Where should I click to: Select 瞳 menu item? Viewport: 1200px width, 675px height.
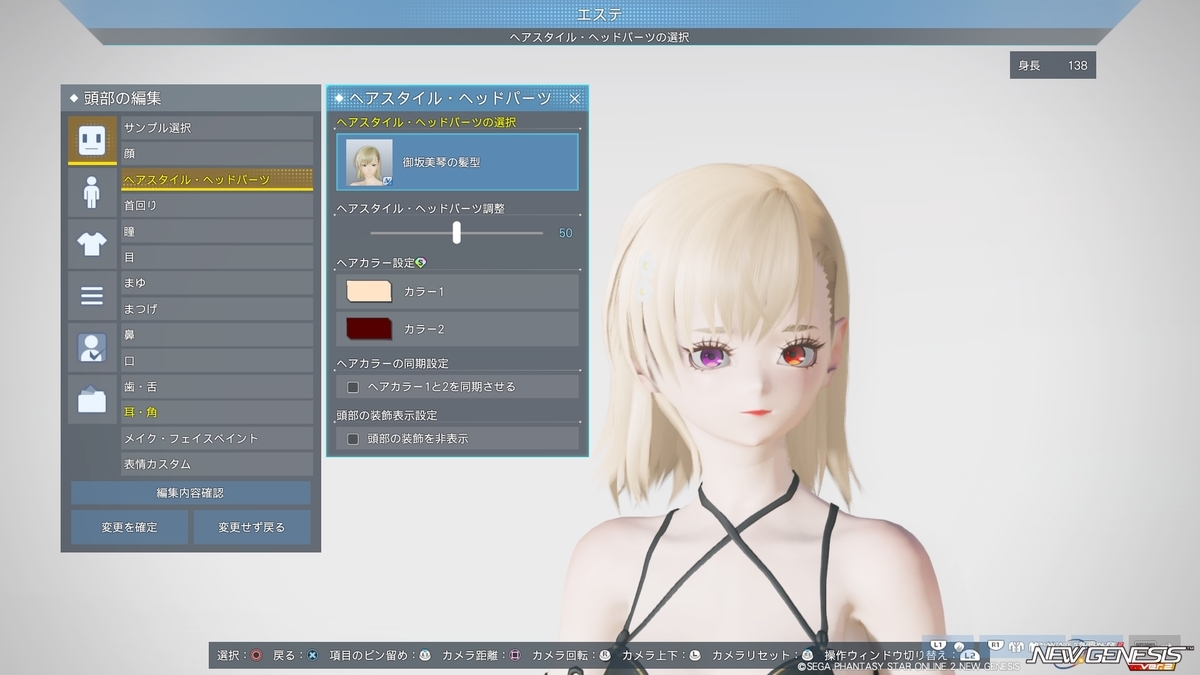(217, 231)
